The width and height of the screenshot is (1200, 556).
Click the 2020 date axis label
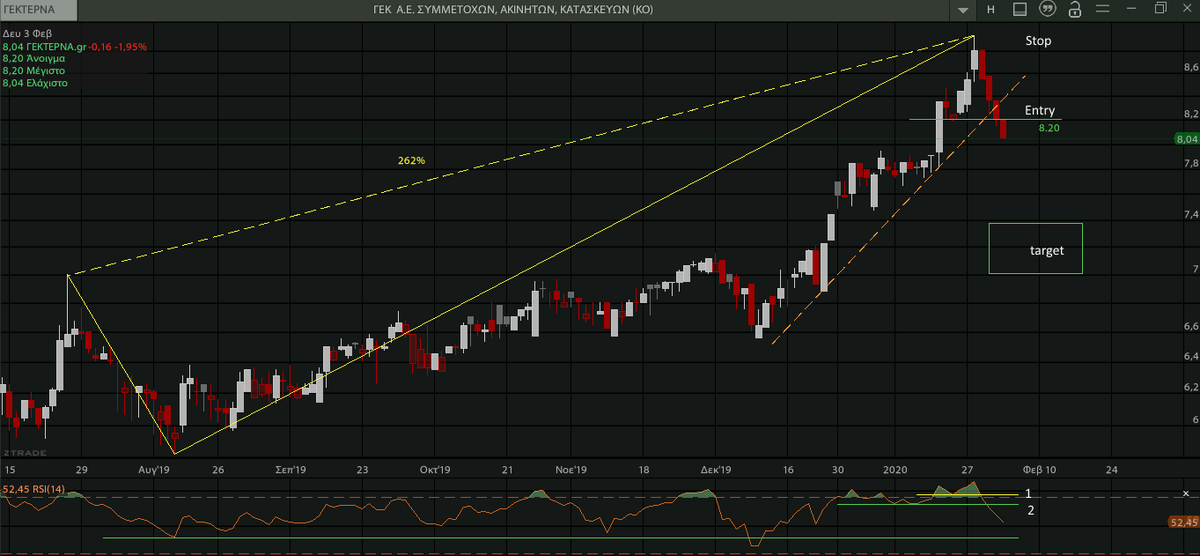point(895,469)
